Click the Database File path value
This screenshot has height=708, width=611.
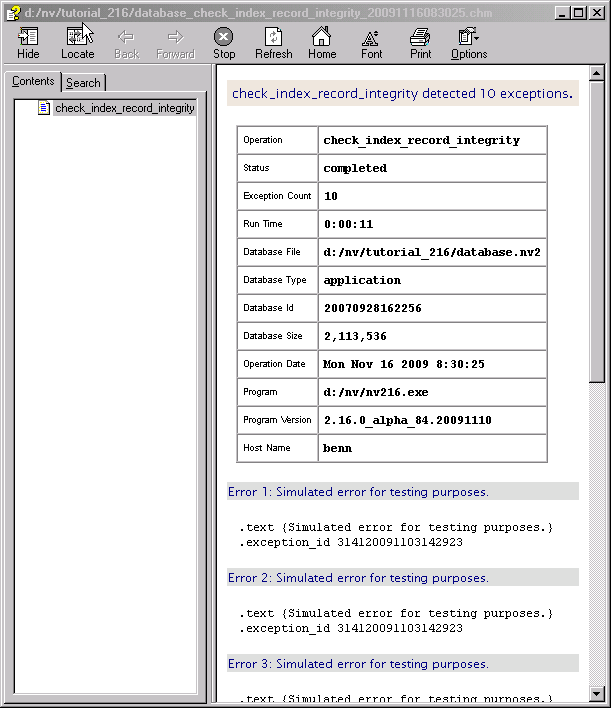(431, 252)
